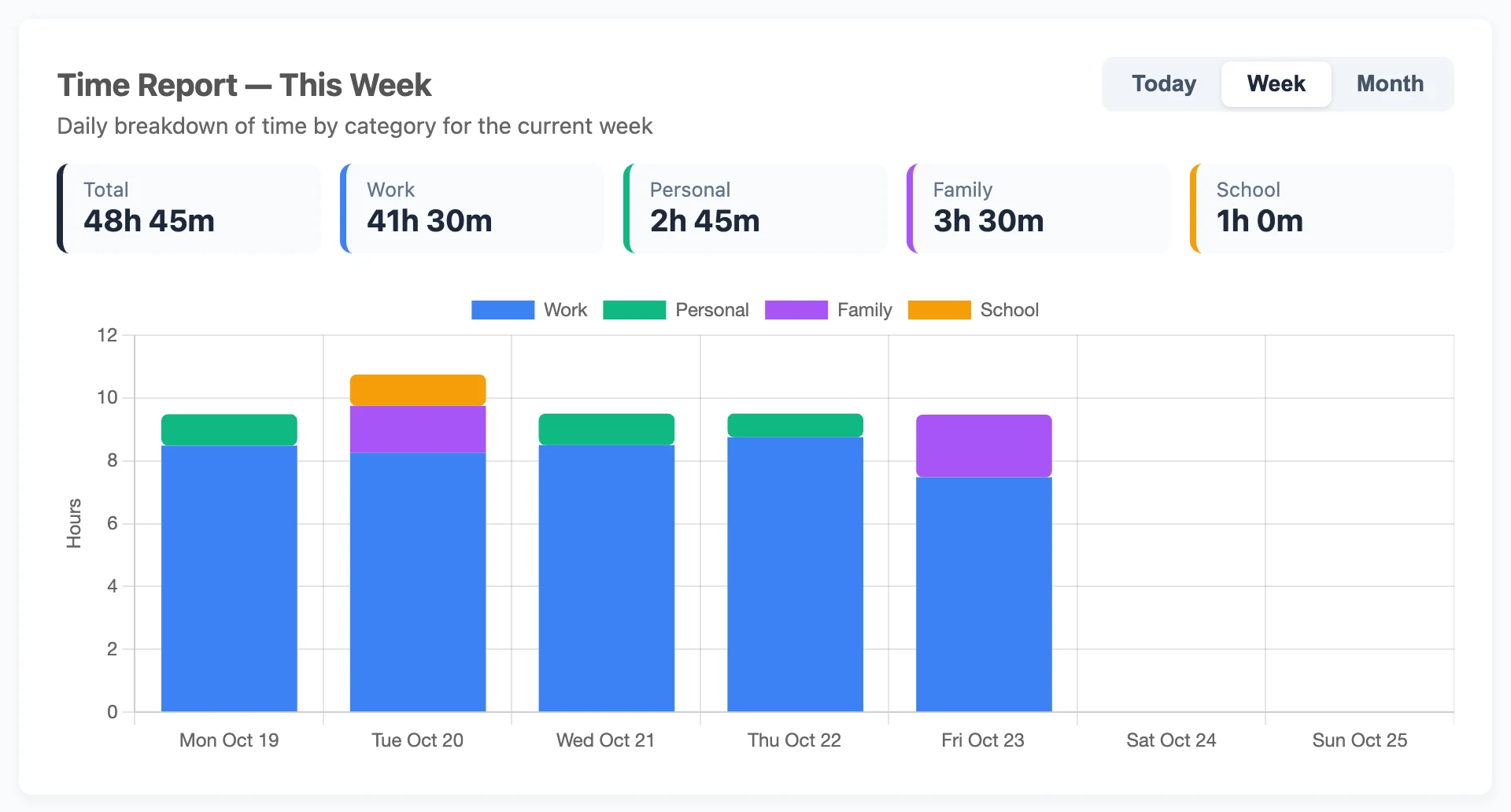Click the y-axis value 10
This screenshot has width=1511, height=812.
(107, 397)
